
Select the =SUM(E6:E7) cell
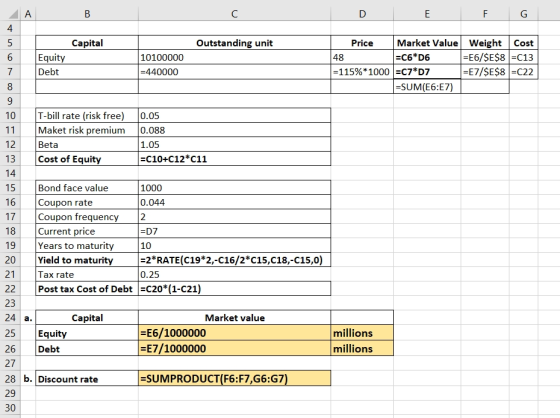point(427,86)
